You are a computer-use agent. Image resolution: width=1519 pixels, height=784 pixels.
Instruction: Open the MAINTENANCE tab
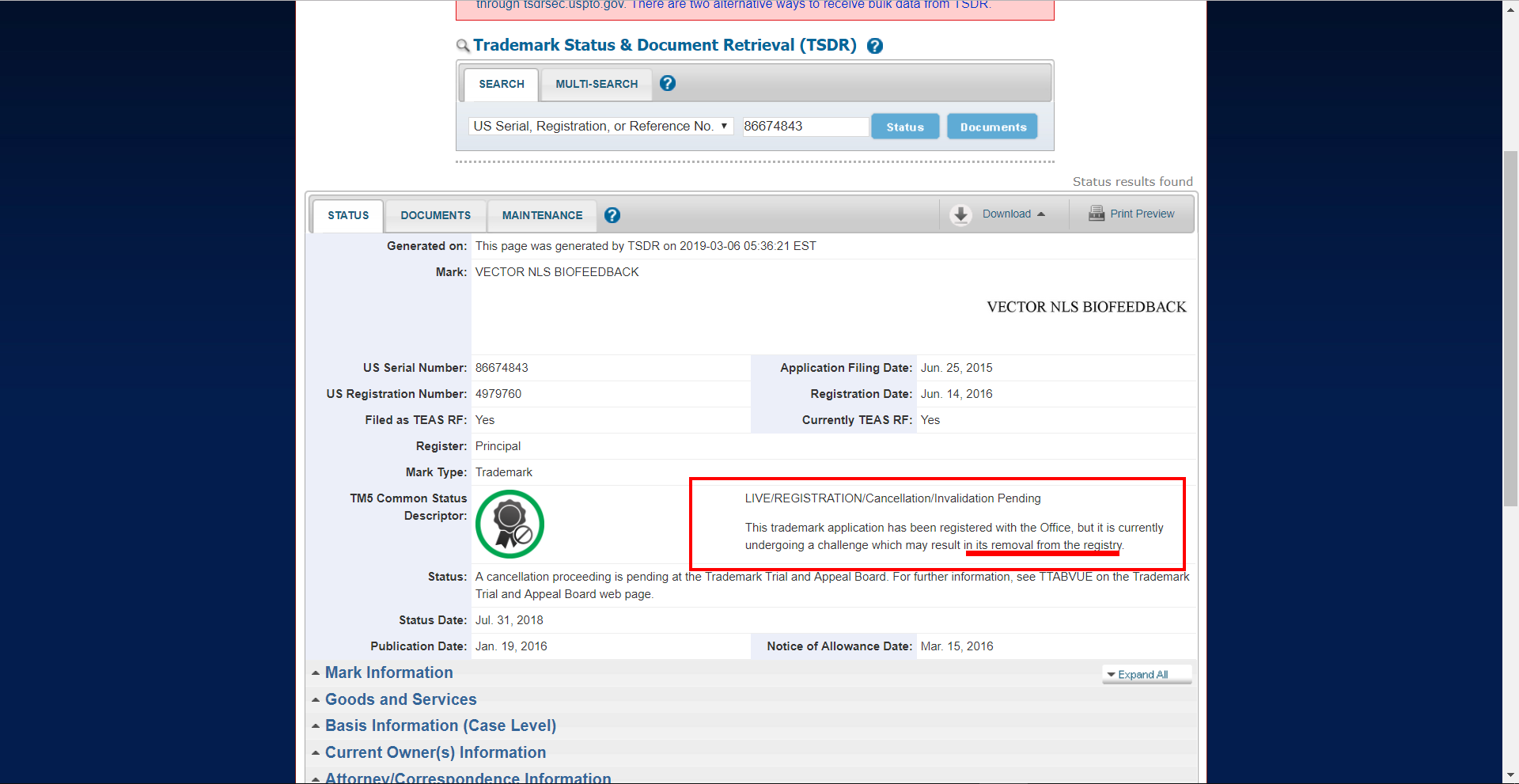(x=542, y=215)
